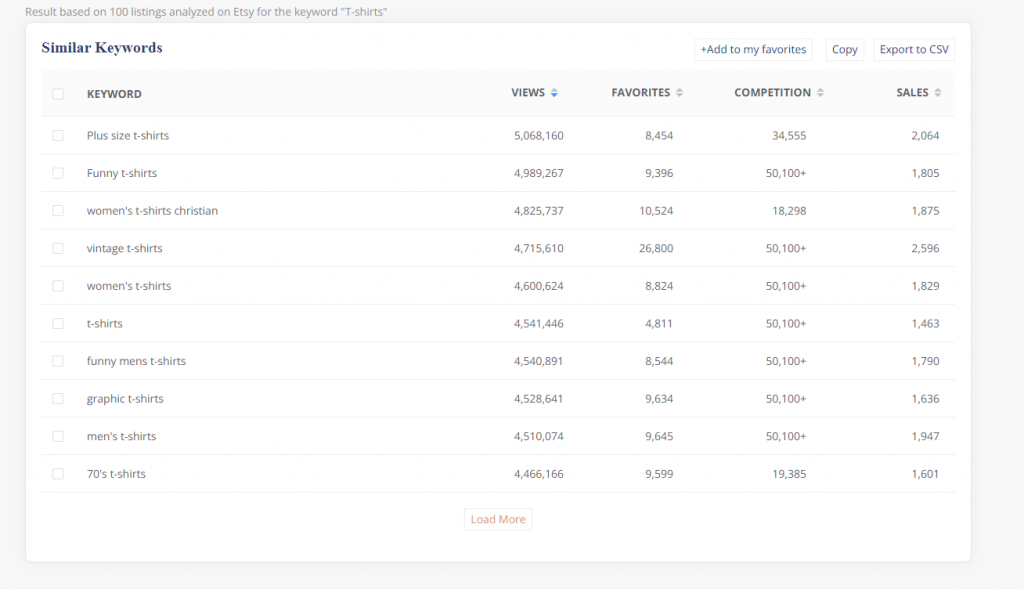Screen dimensions: 1024x589
Task: Select the Plus size t-shirts checkbox
Action: click(58, 136)
